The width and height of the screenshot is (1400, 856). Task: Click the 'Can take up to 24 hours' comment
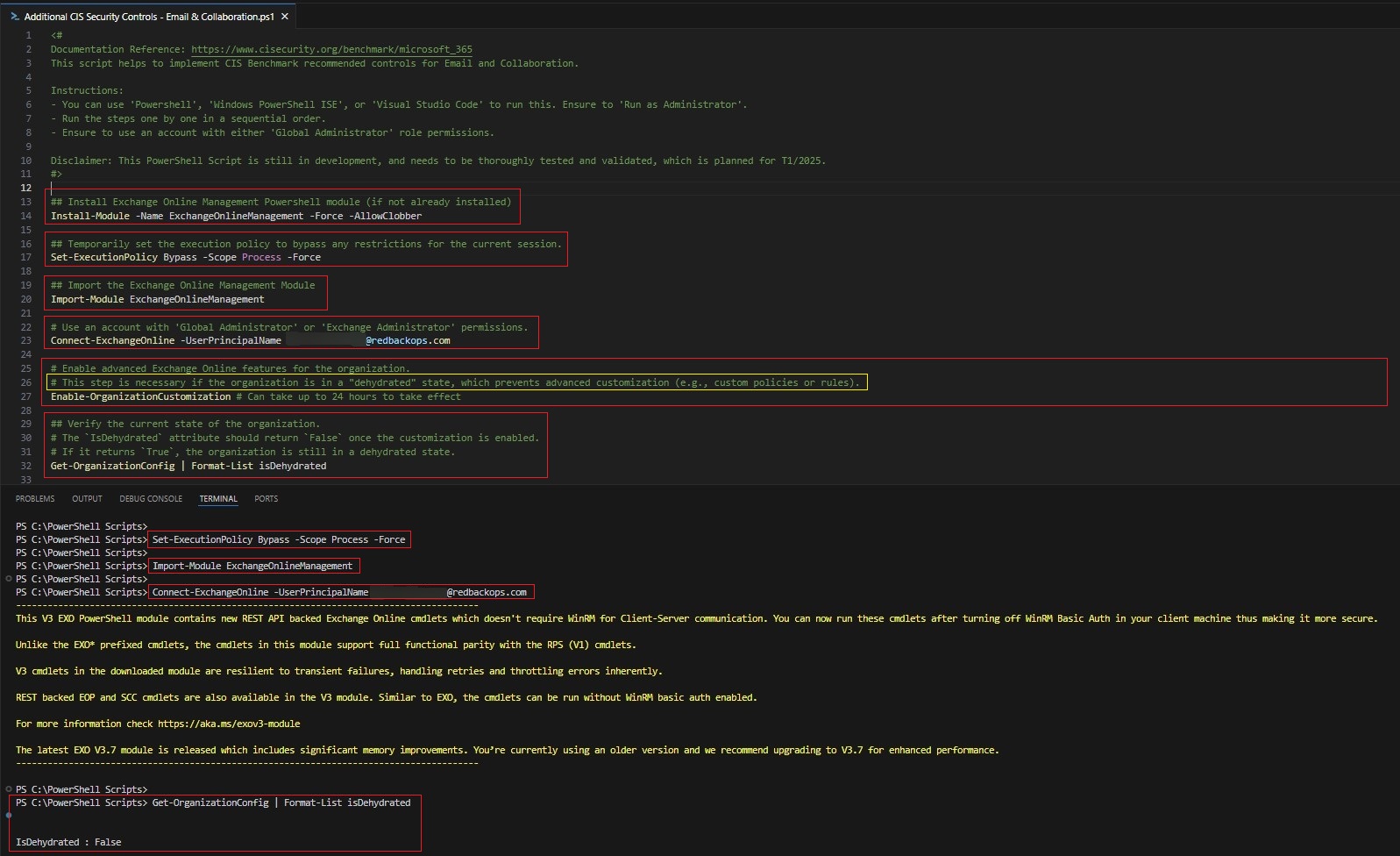coord(349,396)
